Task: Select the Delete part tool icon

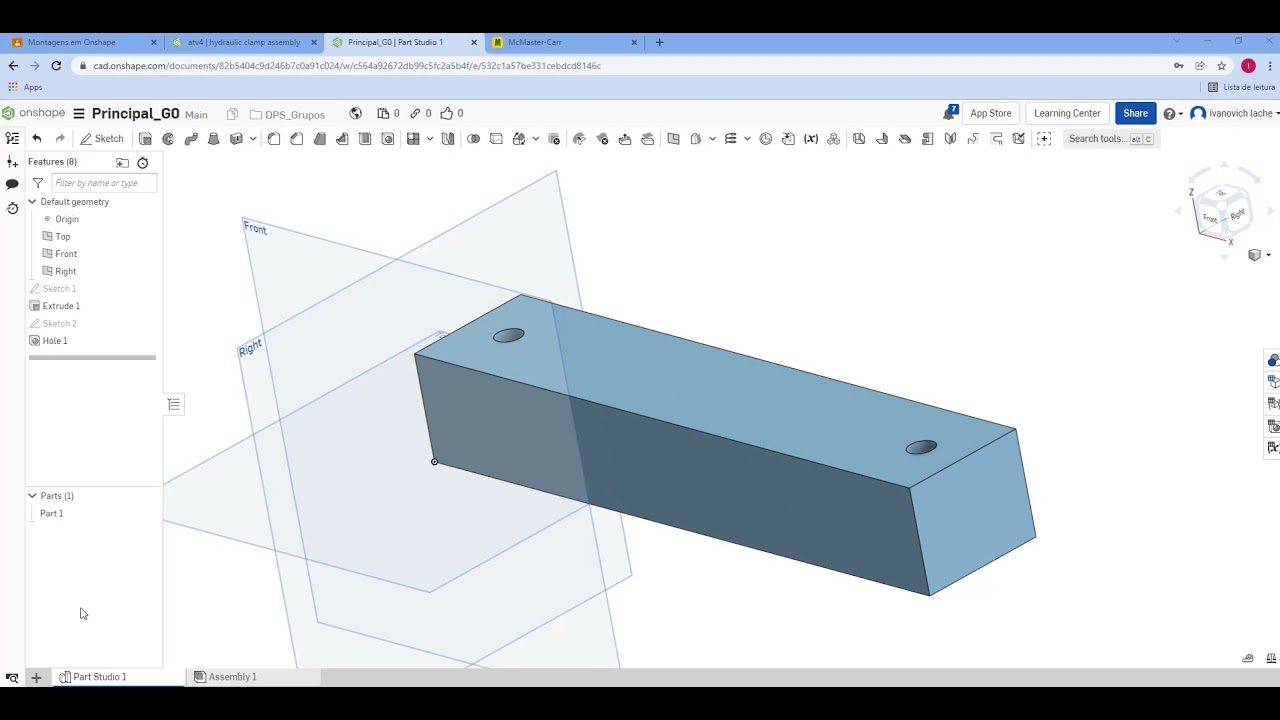Action: point(554,139)
